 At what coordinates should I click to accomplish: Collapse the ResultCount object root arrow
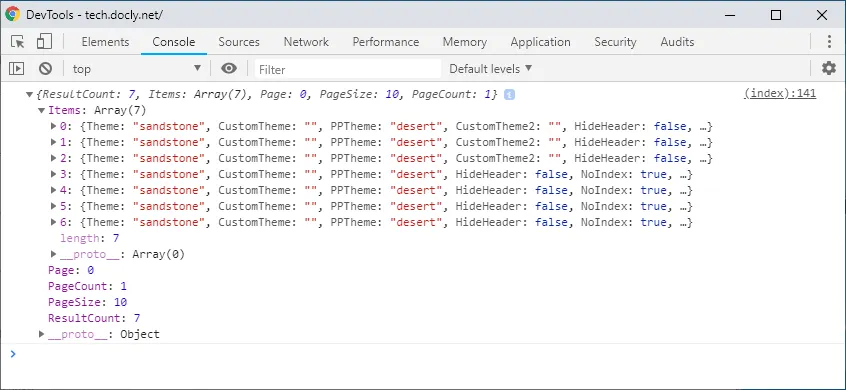29,94
